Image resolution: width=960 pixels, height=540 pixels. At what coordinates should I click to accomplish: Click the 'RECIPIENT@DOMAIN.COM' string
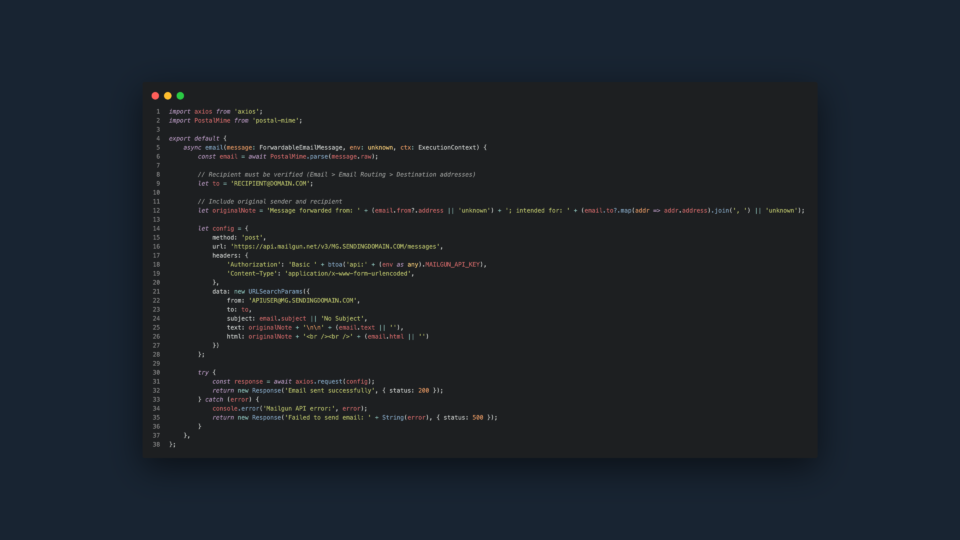pos(270,184)
